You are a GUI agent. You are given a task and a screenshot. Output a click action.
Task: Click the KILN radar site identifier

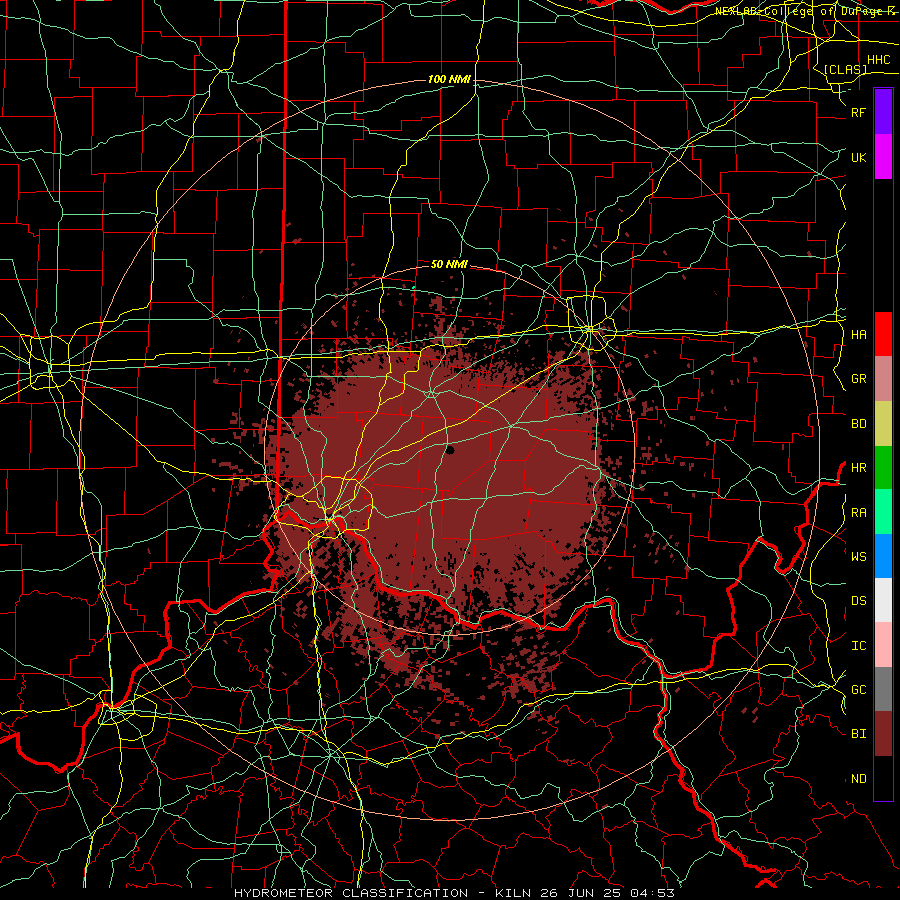pyautogui.click(x=512, y=893)
